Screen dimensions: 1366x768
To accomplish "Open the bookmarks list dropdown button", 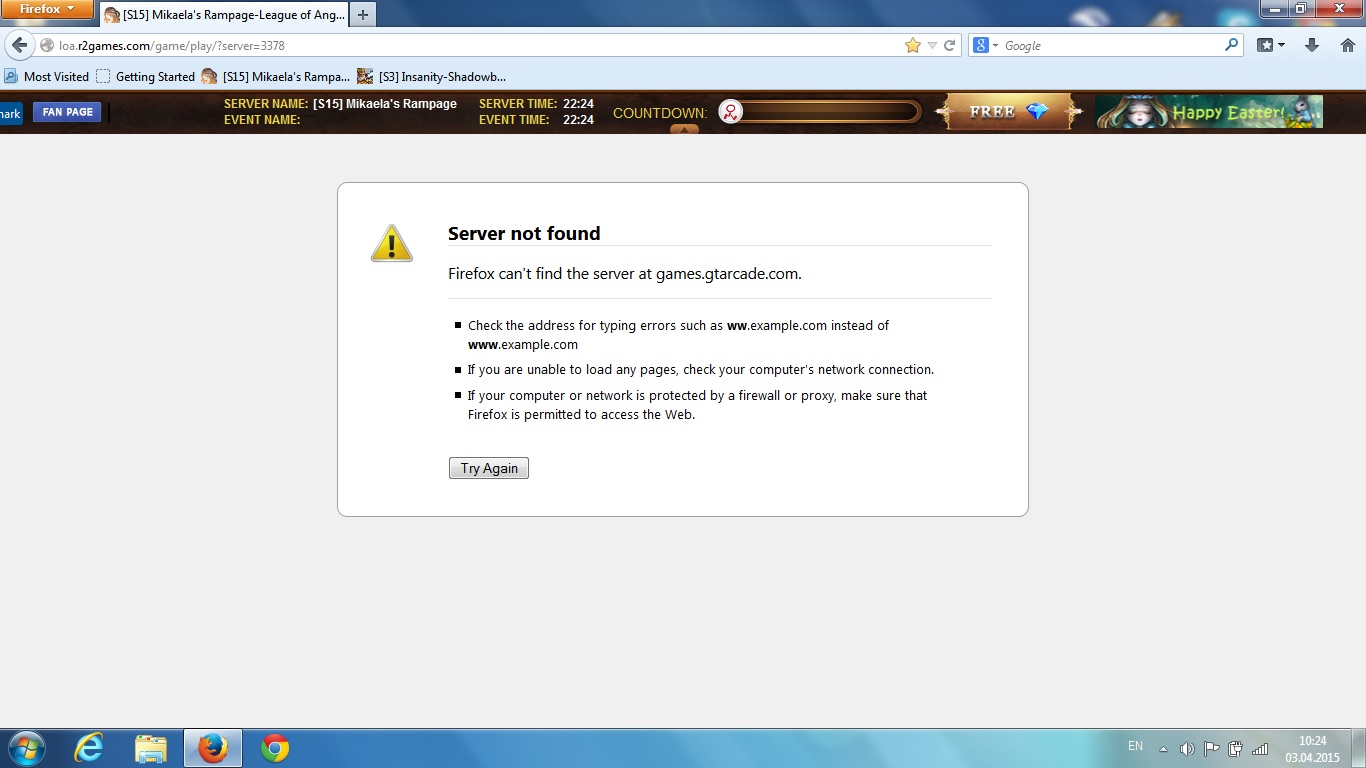I will pos(1271,46).
